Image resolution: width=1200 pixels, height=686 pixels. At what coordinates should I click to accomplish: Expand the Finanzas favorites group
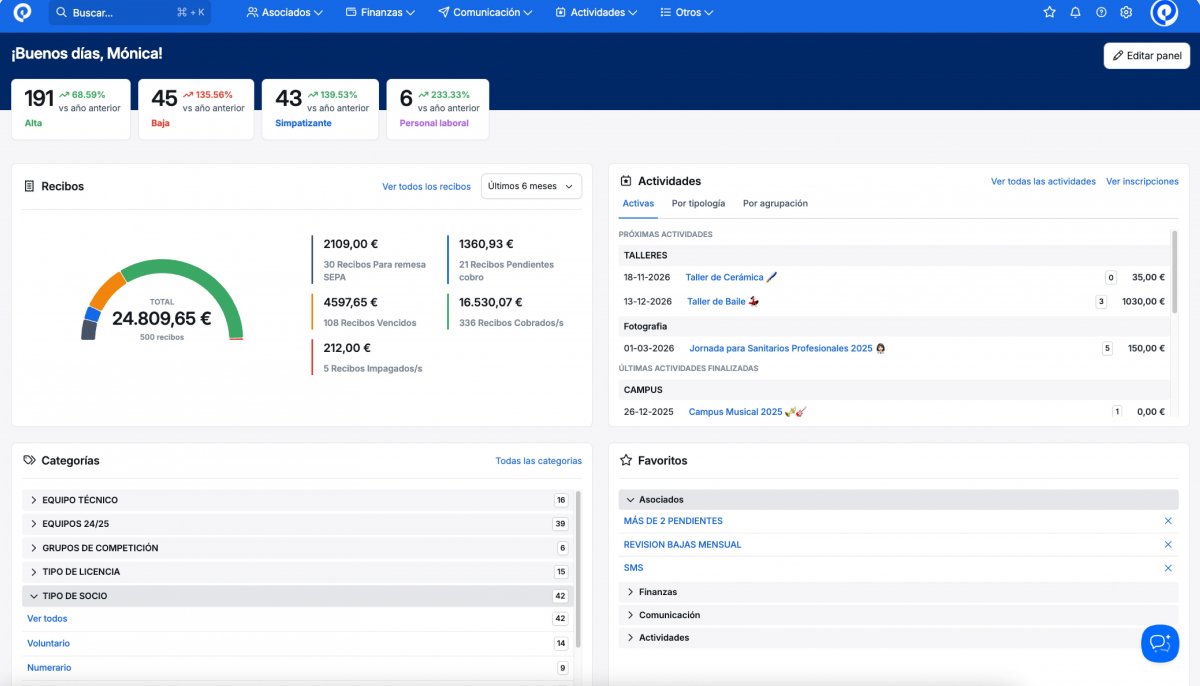point(631,592)
